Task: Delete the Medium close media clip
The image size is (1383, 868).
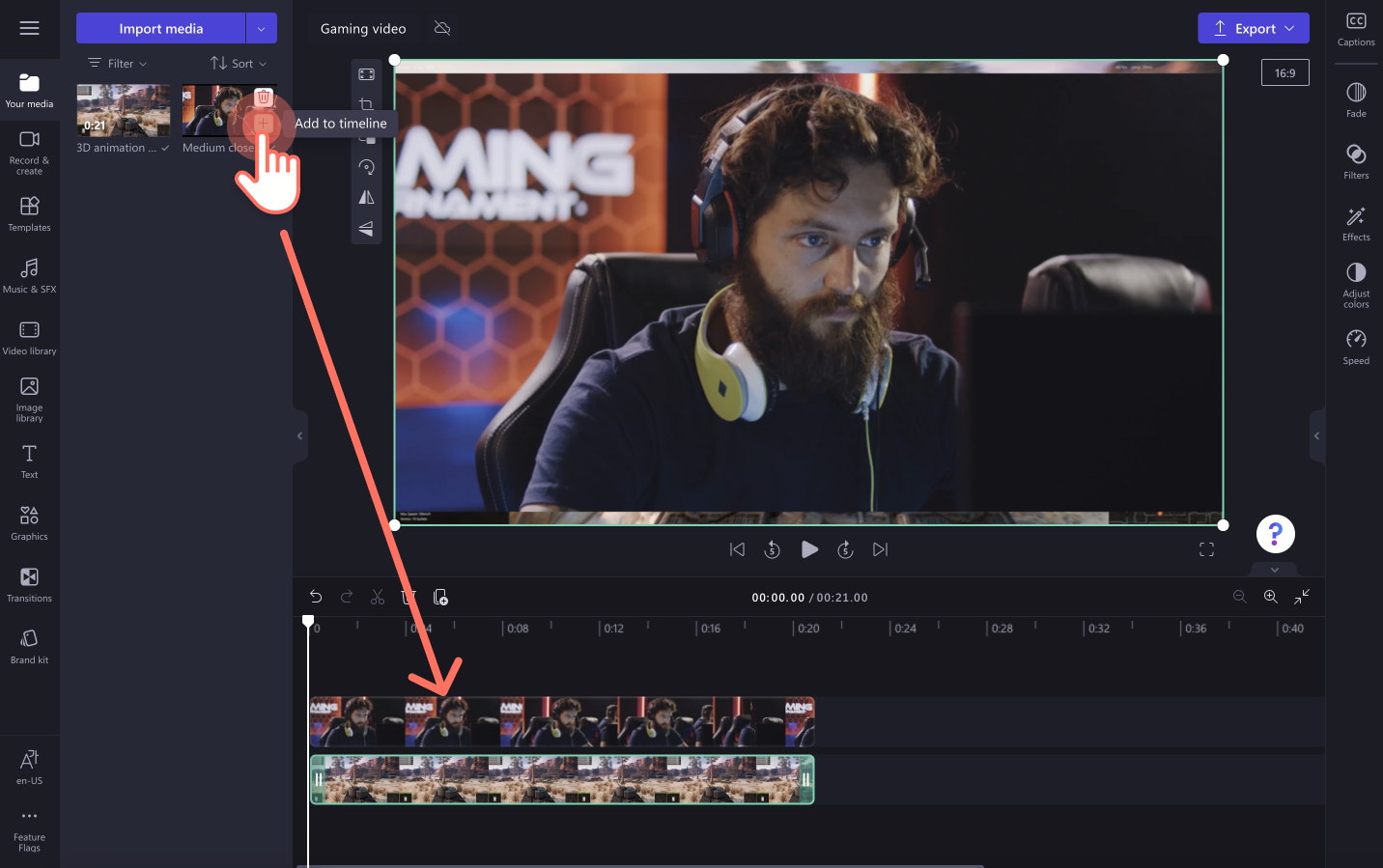Action: point(263,97)
